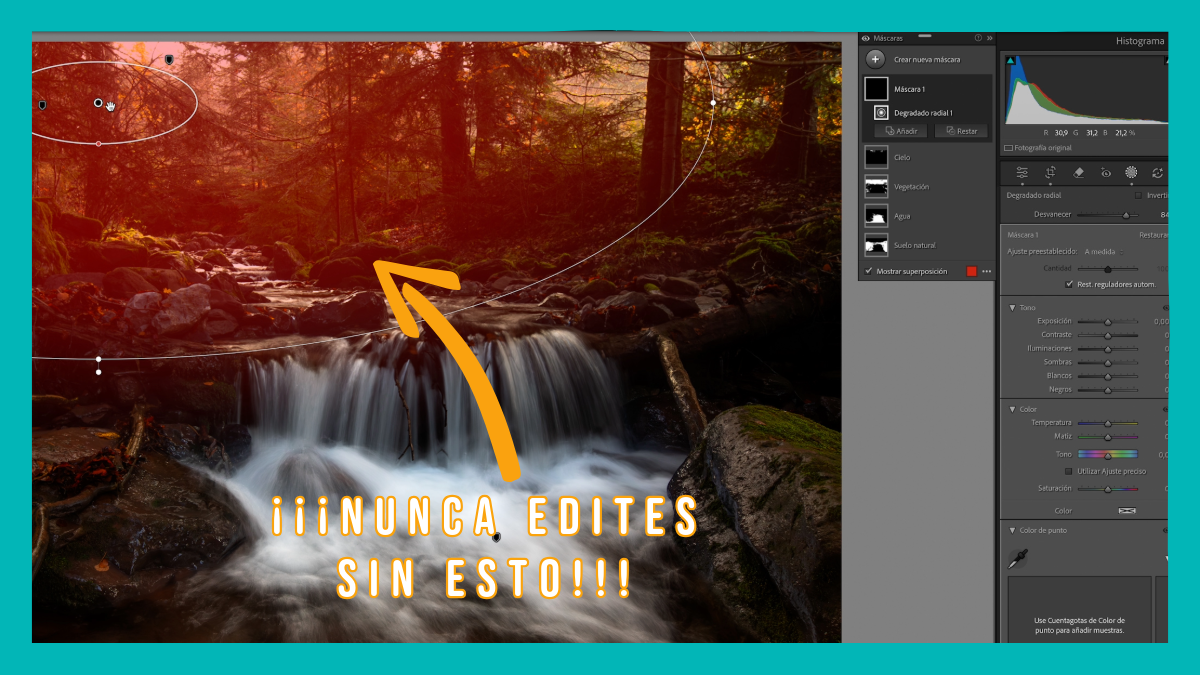Click the Añadir button
Viewport: 1200px width, 675px height.
[x=900, y=131]
